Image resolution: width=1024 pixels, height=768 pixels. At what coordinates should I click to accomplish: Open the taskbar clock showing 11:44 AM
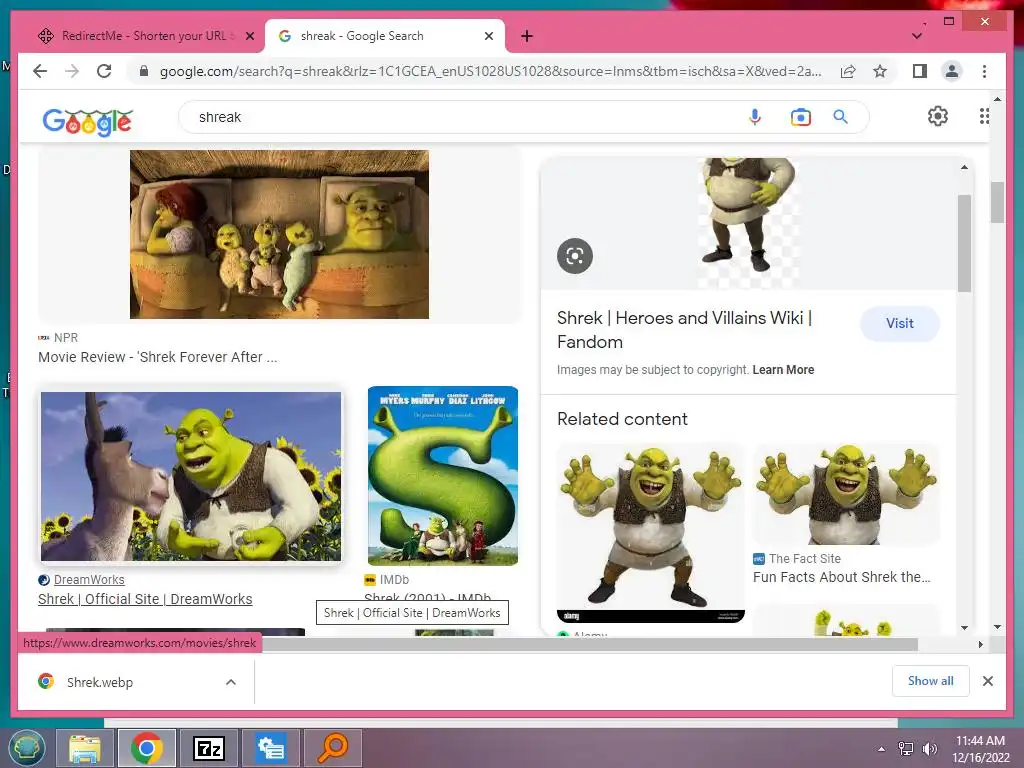coord(980,749)
